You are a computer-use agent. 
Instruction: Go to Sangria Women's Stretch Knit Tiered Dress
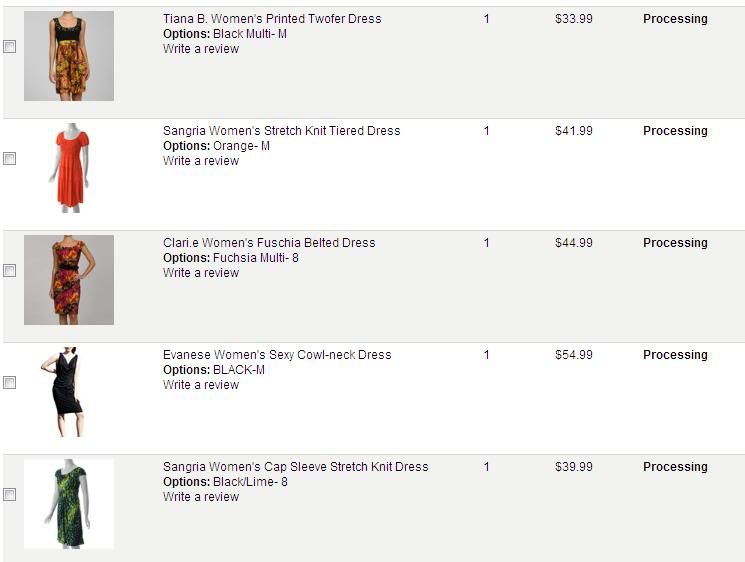point(281,131)
